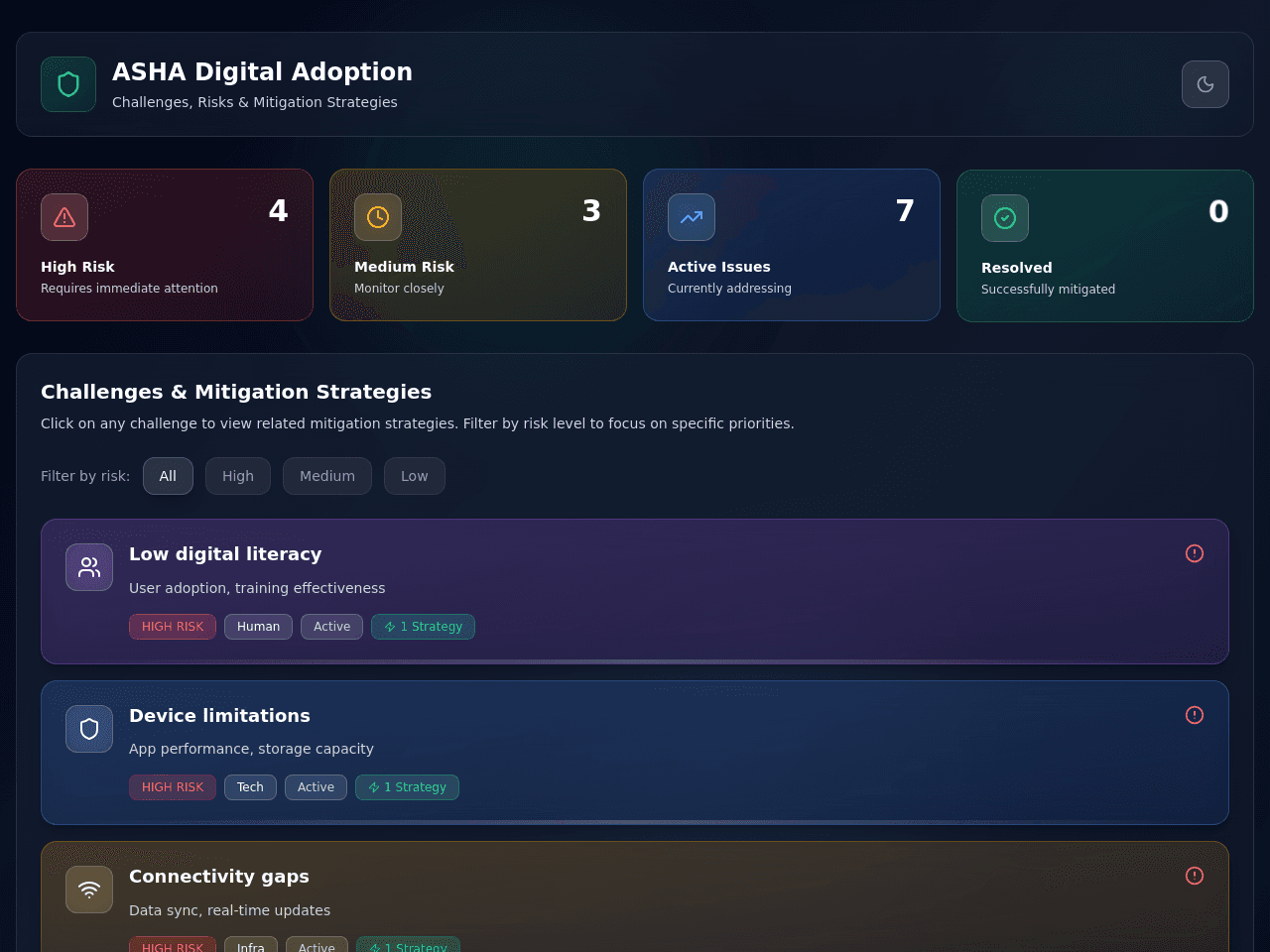Click the Resolved checkmark circle icon
The width and height of the screenshot is (1270, 952).
click(x=1005, y=218)
